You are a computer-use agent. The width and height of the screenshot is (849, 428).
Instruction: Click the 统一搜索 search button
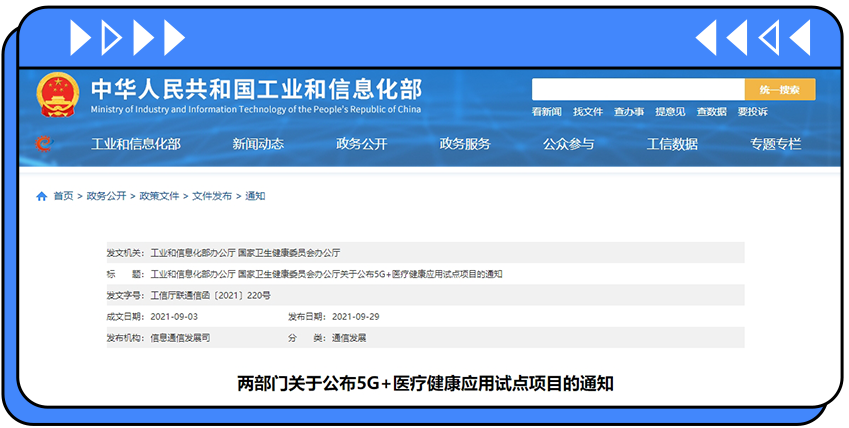click(x=780, y=89)
